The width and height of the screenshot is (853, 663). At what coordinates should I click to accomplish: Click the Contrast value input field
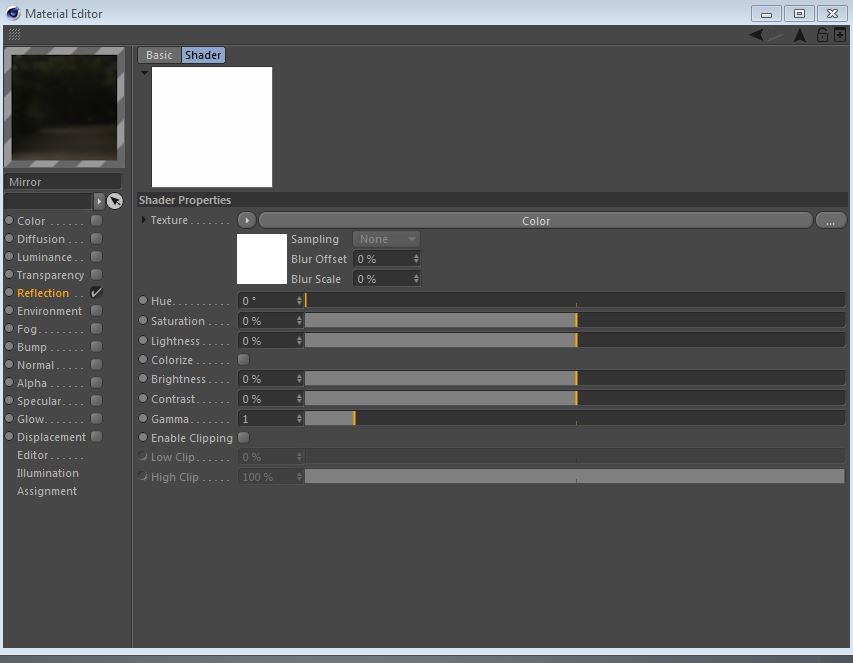click(x=267, y=399)
